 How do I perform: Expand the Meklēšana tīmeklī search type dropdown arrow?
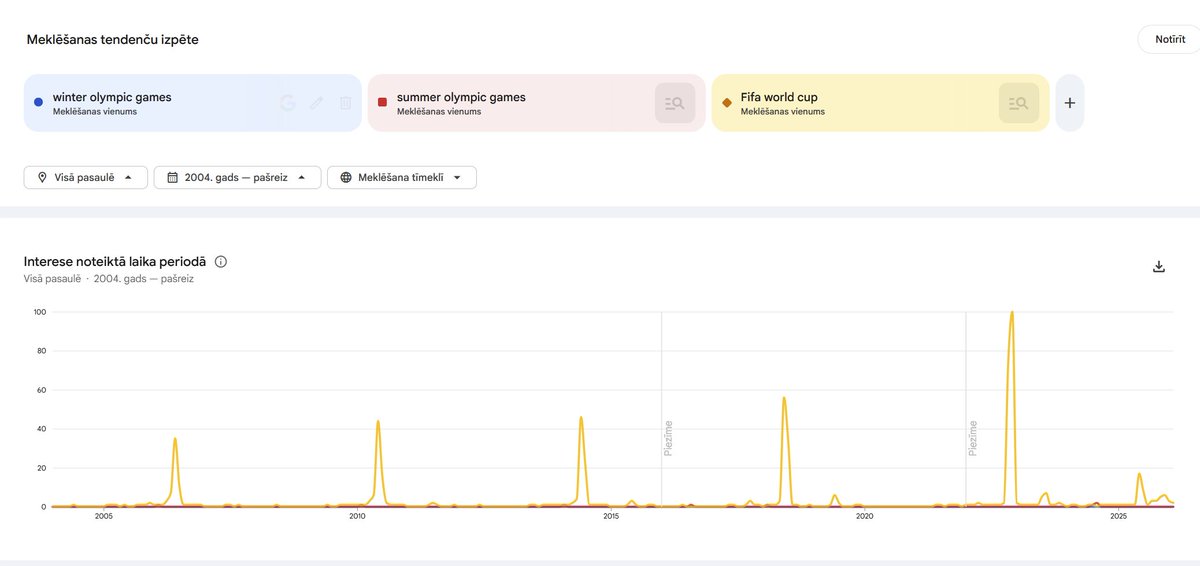coord(457,177)
